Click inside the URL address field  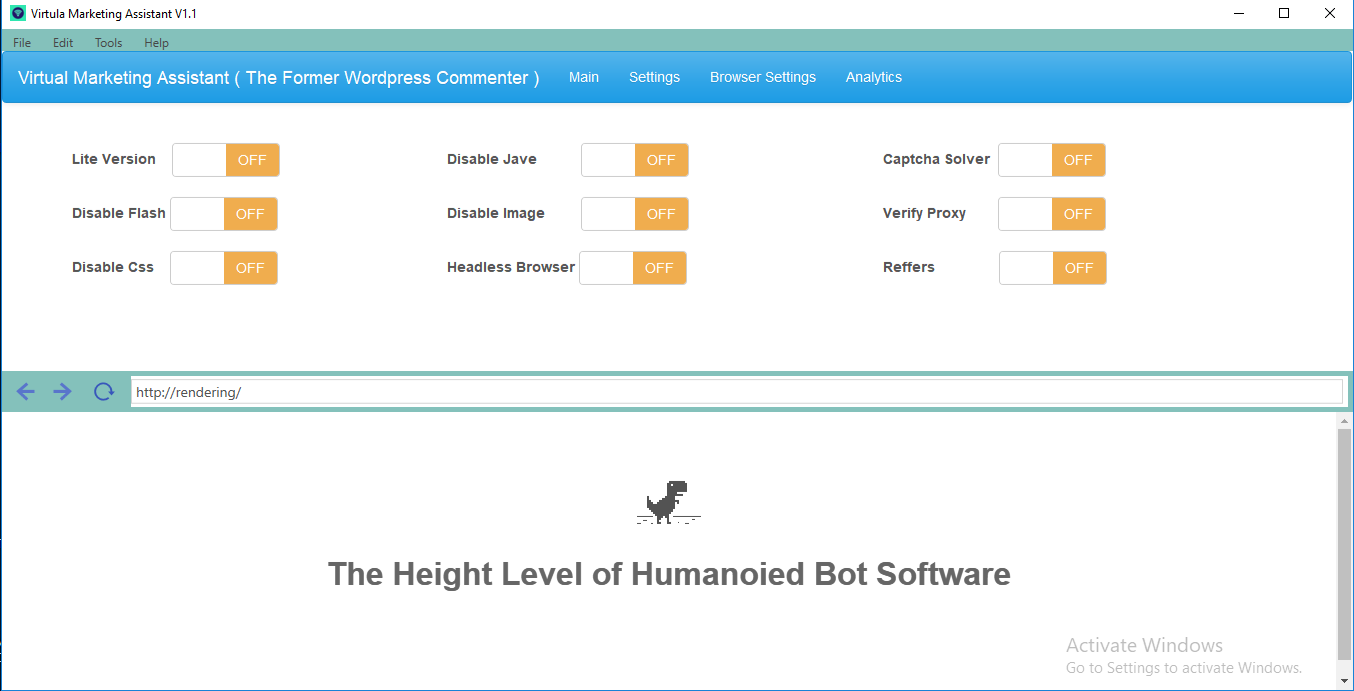pos(700,391)
